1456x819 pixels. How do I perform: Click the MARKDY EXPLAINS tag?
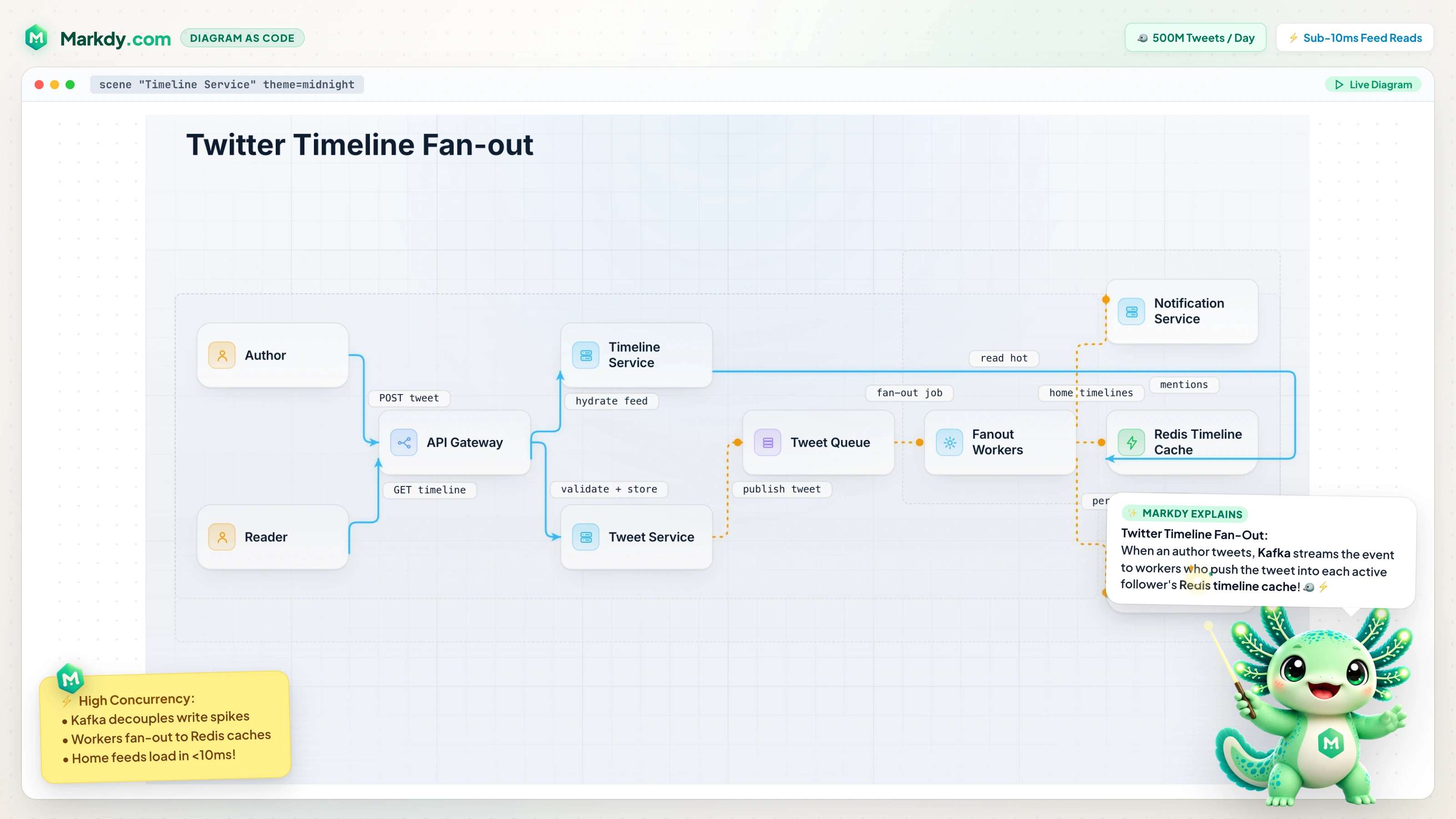pyautogui.click(x=1185, y=513)
